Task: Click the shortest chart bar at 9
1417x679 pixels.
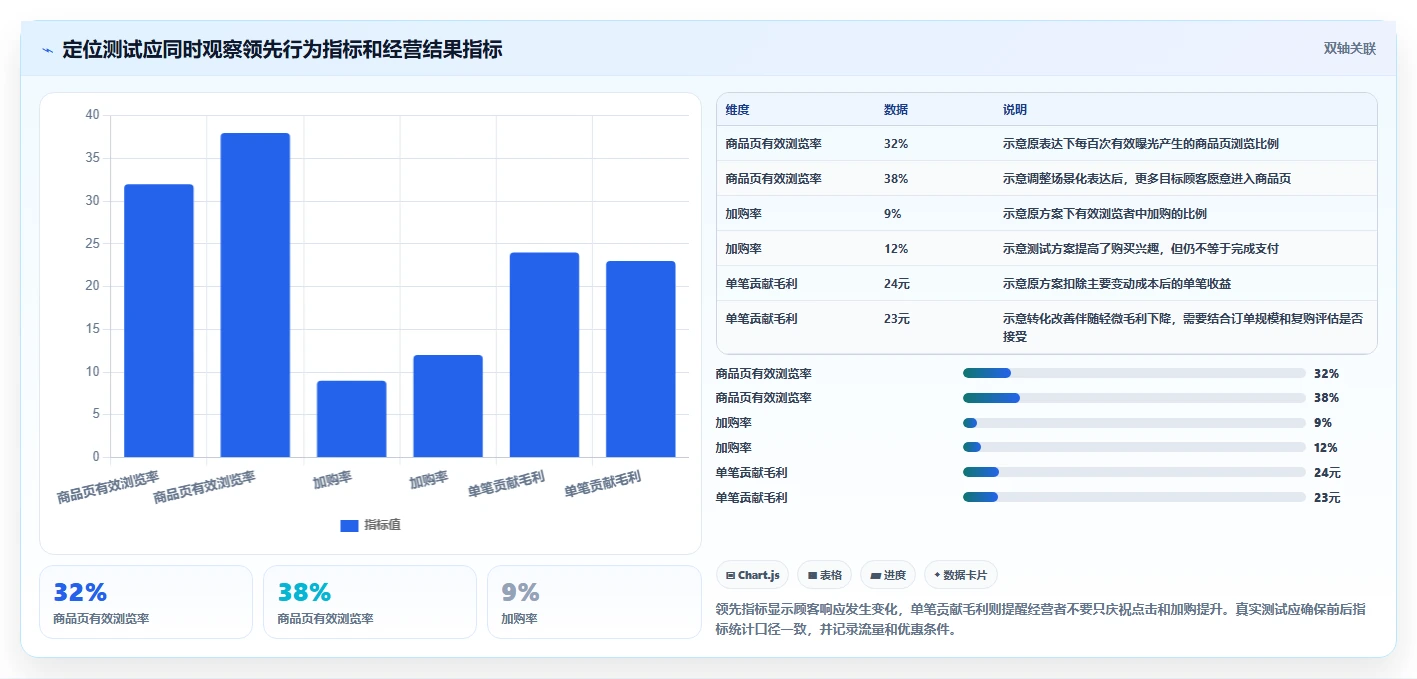Action: click(x=351, y=419)
